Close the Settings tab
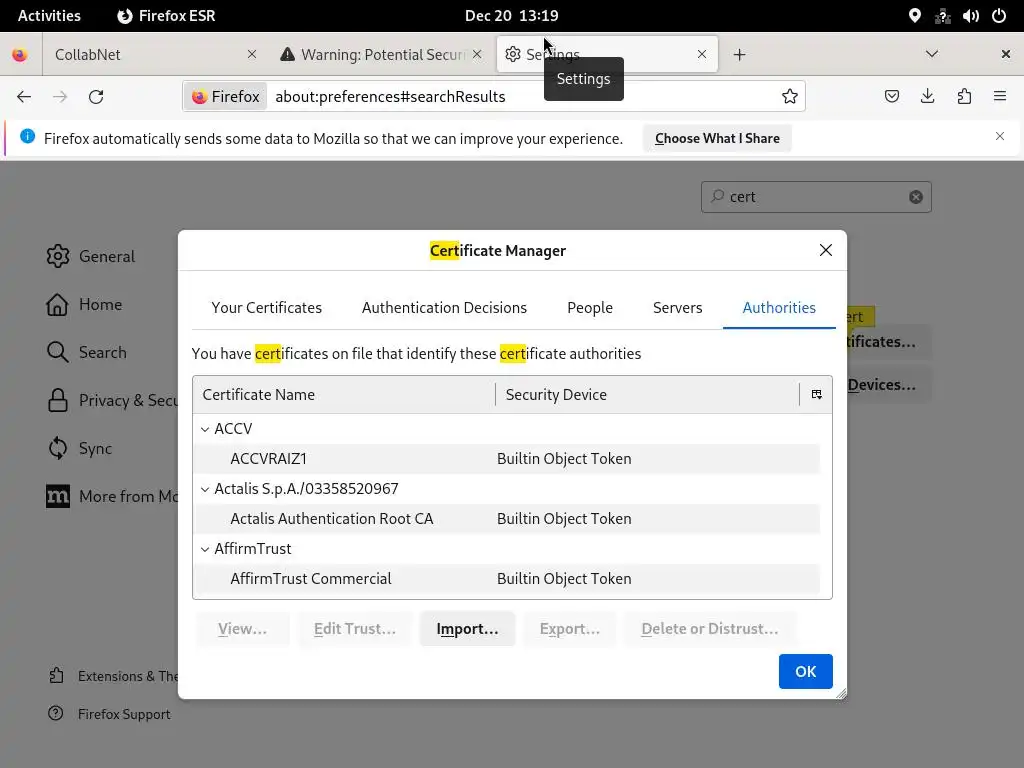The height and width of the screenshot is (768, 1024). [x=701, y=54]
